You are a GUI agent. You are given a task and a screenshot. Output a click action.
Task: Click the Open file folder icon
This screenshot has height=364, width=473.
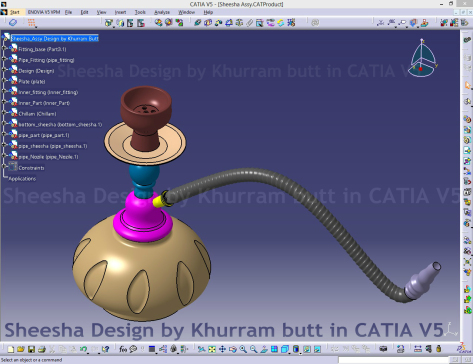[x=21, y=349]
